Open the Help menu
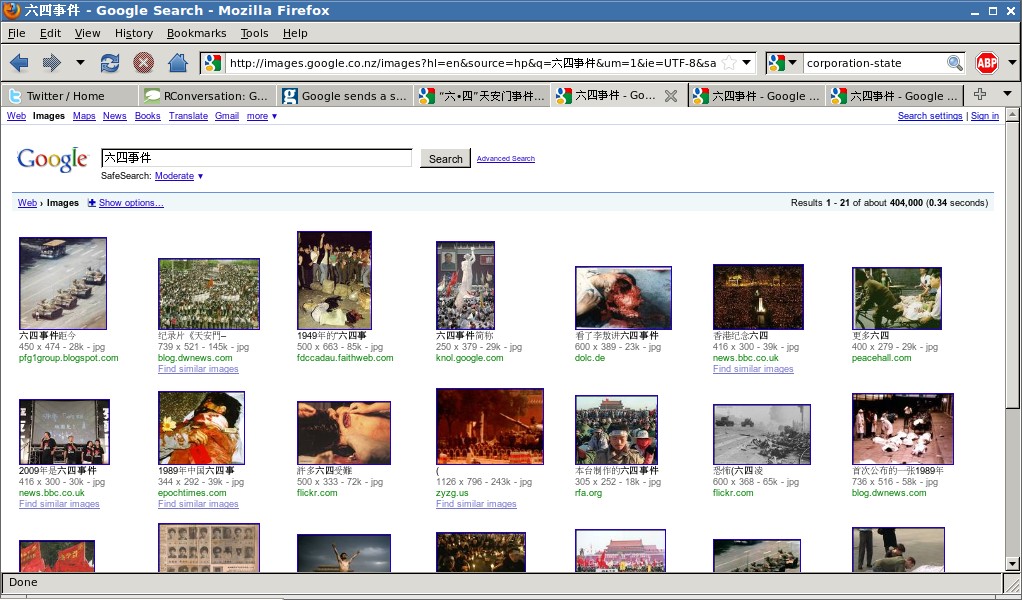1022x600 pixels. [295, 33]
